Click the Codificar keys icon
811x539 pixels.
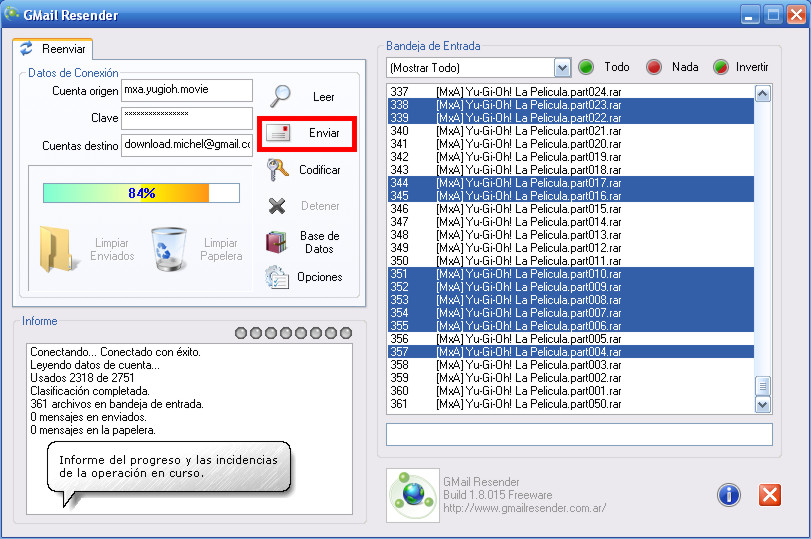(x=278, y=170)
